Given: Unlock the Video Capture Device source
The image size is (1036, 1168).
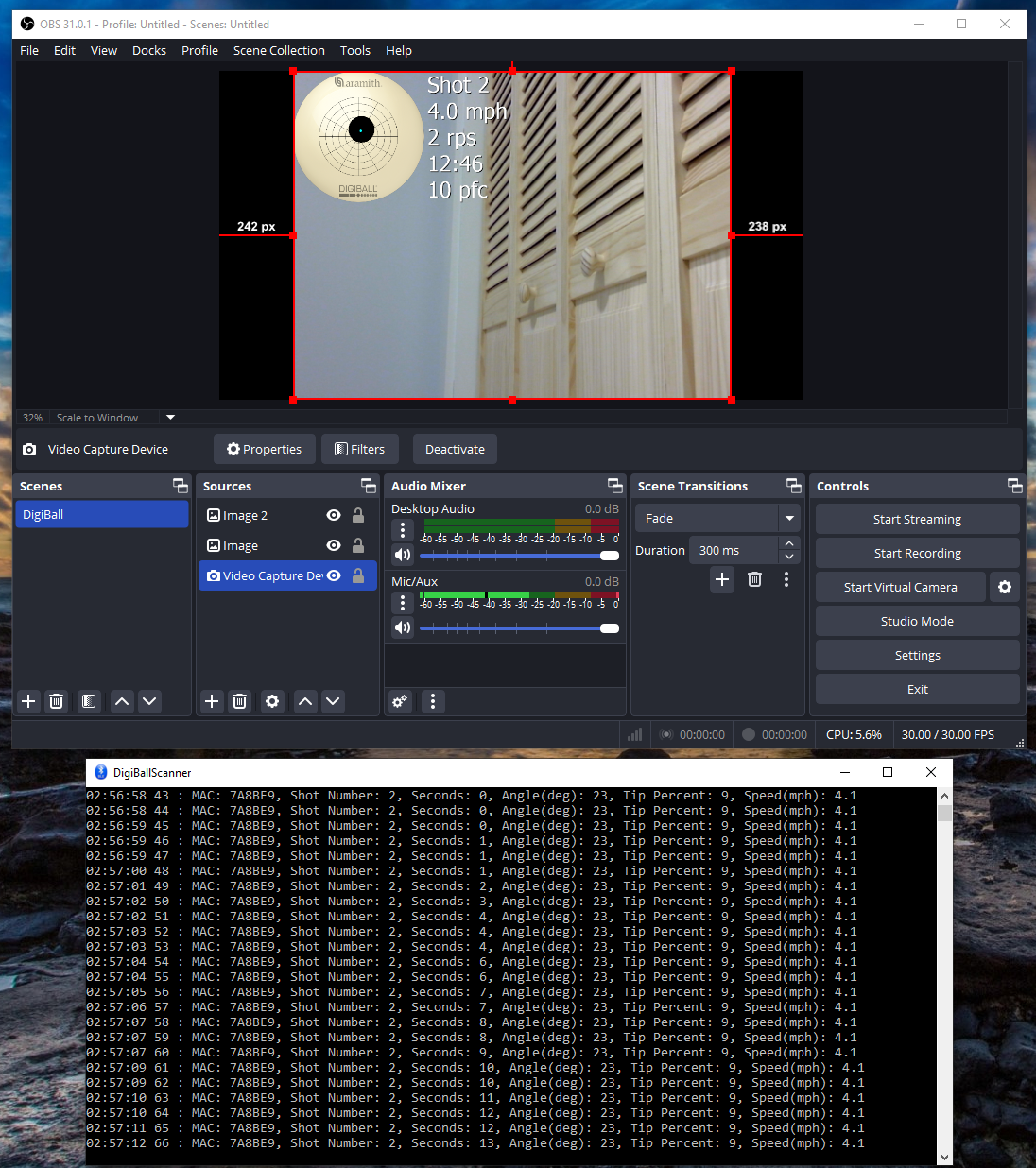Looking at the screenshot, I should click(358, 575).
